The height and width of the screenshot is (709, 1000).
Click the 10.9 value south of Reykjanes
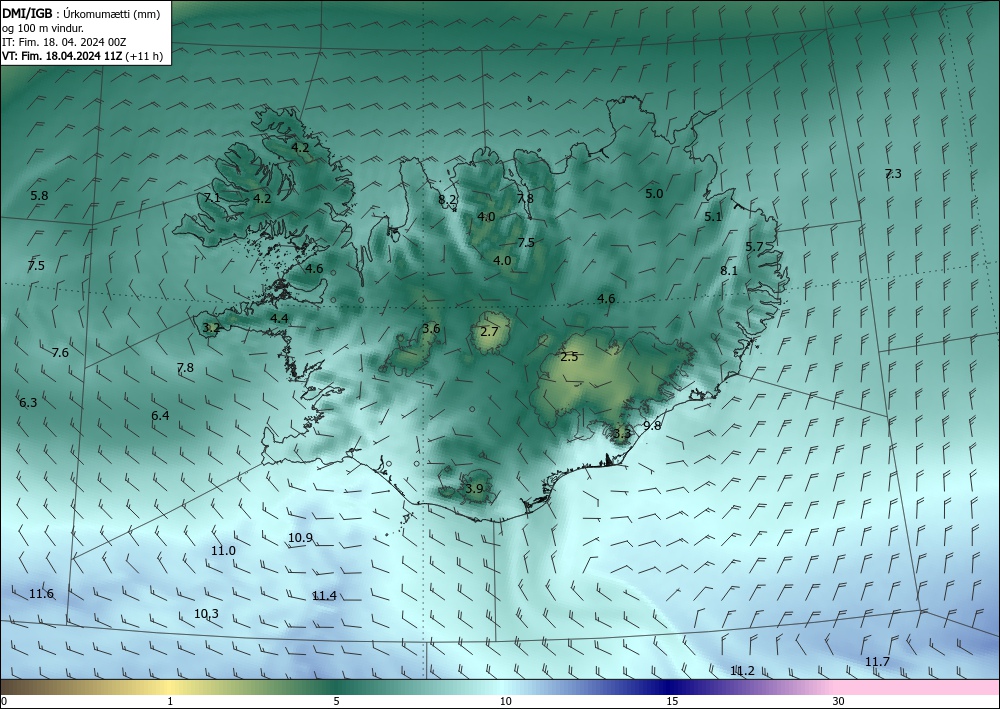(x=300, y=538)
